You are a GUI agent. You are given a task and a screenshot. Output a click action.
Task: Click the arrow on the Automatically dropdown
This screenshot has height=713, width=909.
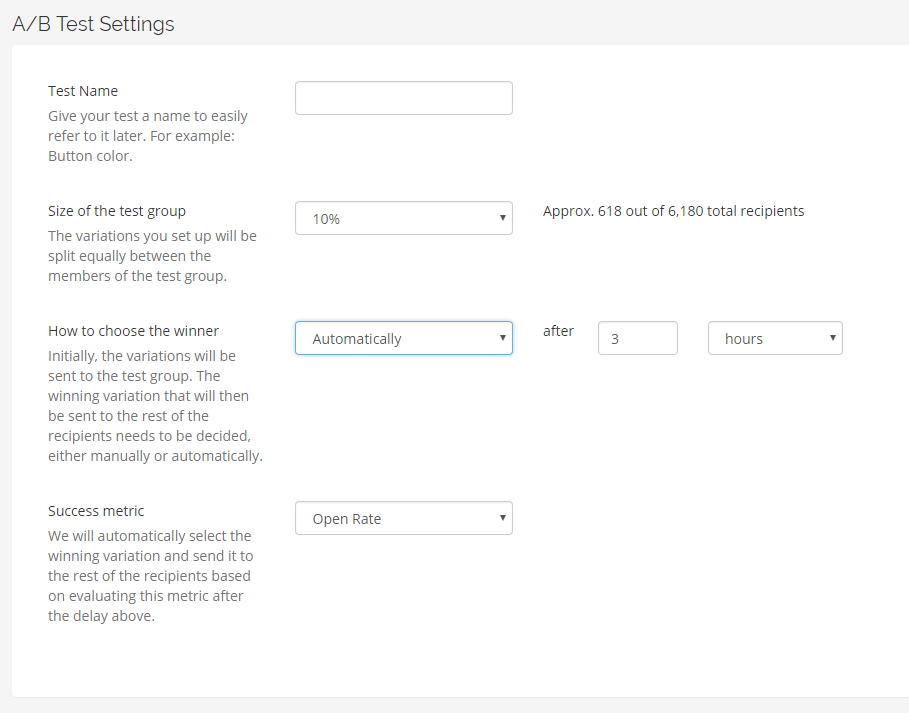(x=503, y=338)
